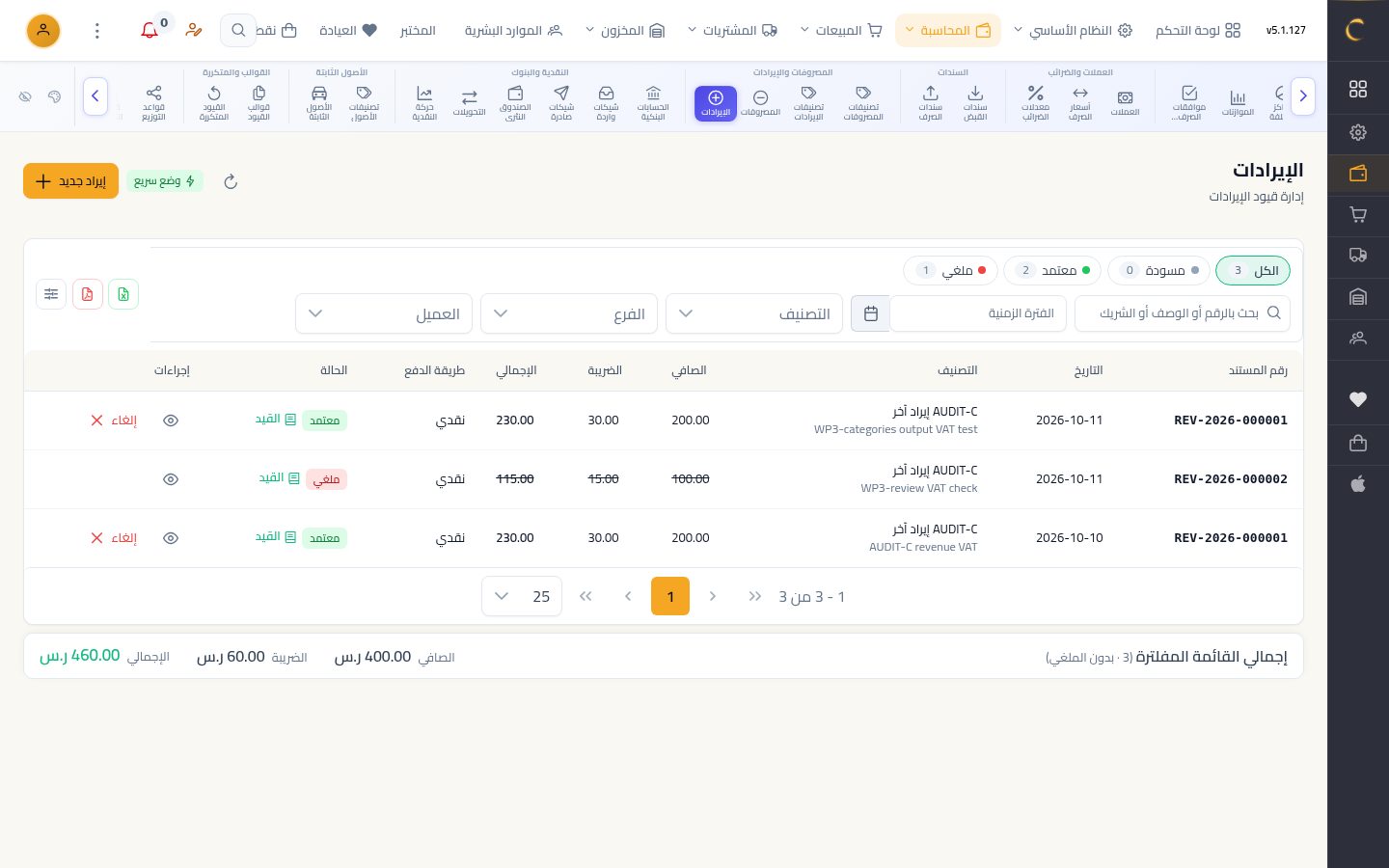Select the Approved (معتمد) status tab
Image resolution: width=1389 pixels, height=868 pixels.
point(1053,271)
